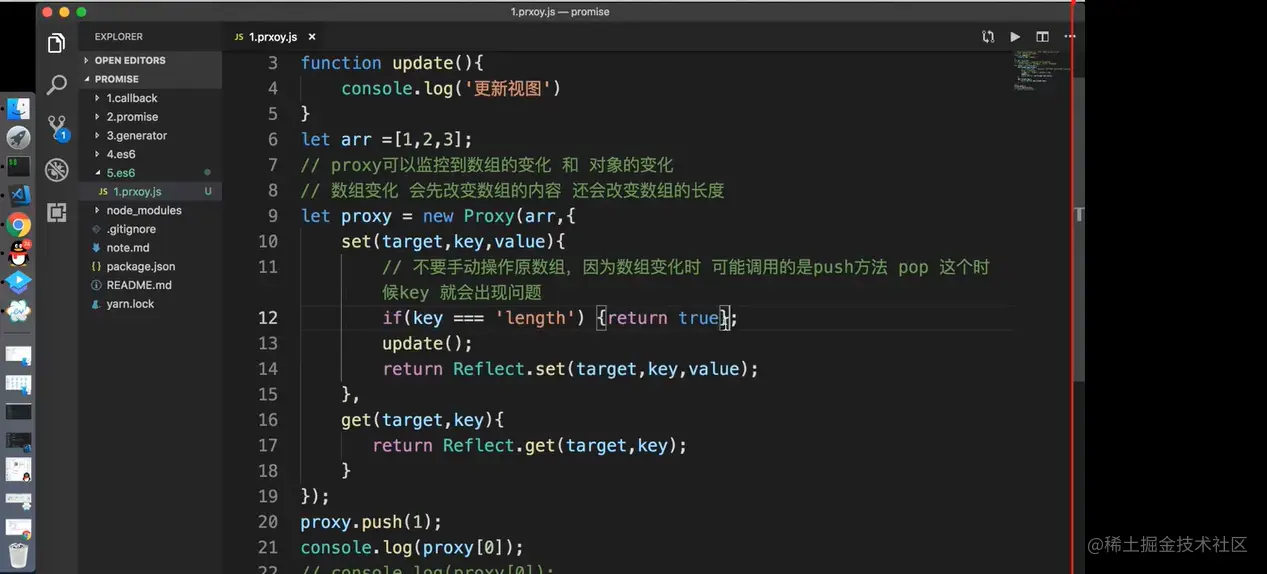Click console.log(proxy[0]); on line 21
Screen dimensions: 1267x574
(412, 548)
